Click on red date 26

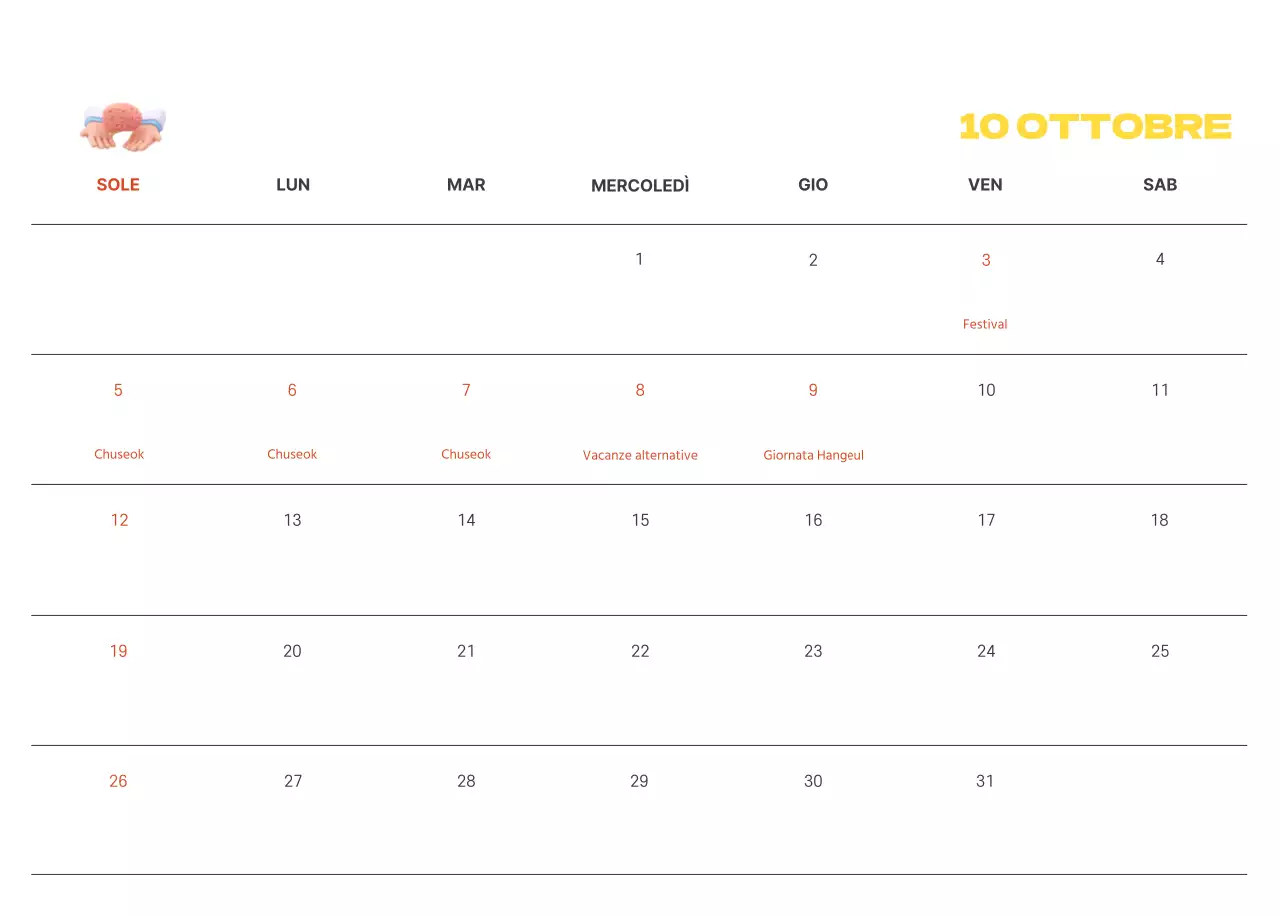click(x=118, y=781)
